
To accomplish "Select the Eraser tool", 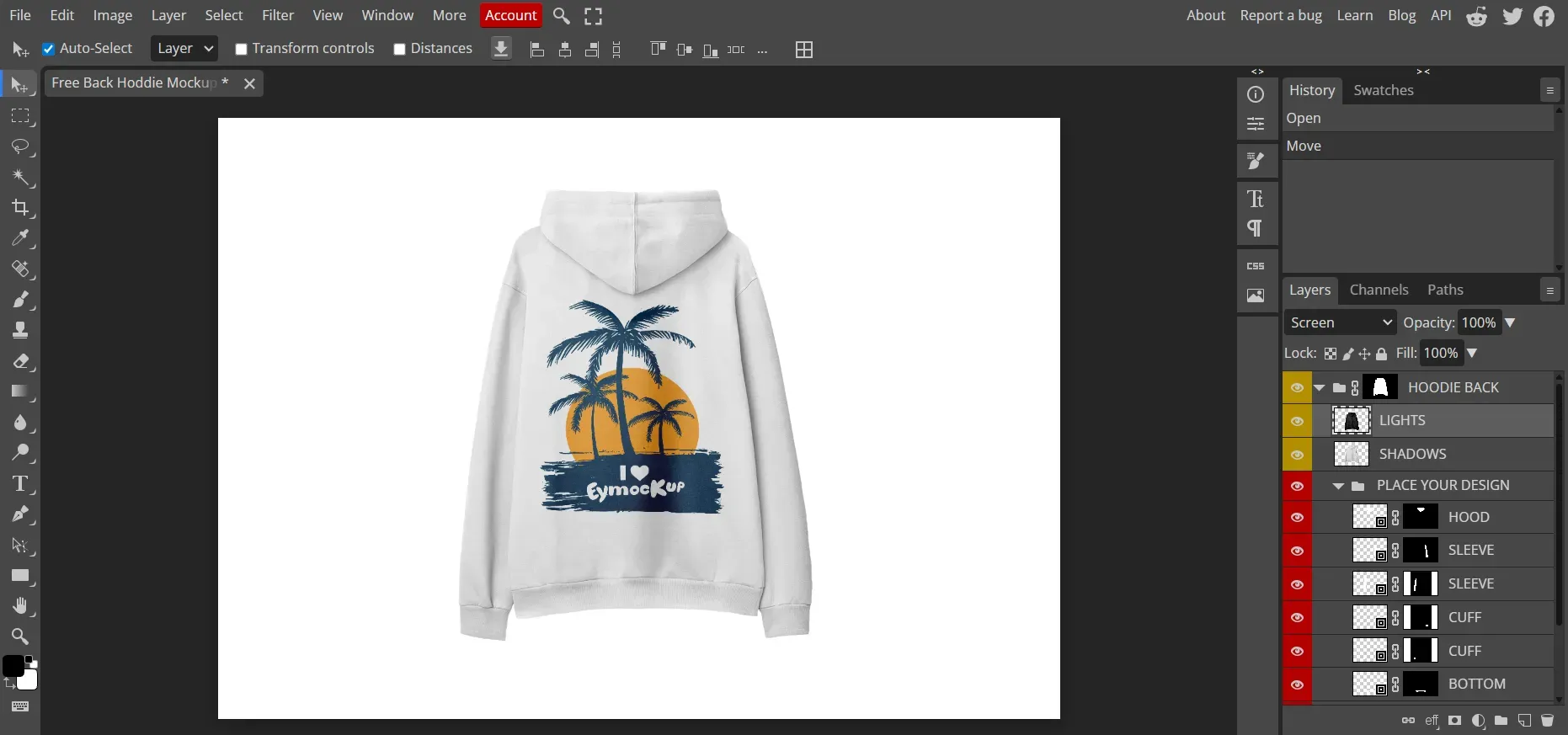I will pyautogui.click(x=19, y=361).
